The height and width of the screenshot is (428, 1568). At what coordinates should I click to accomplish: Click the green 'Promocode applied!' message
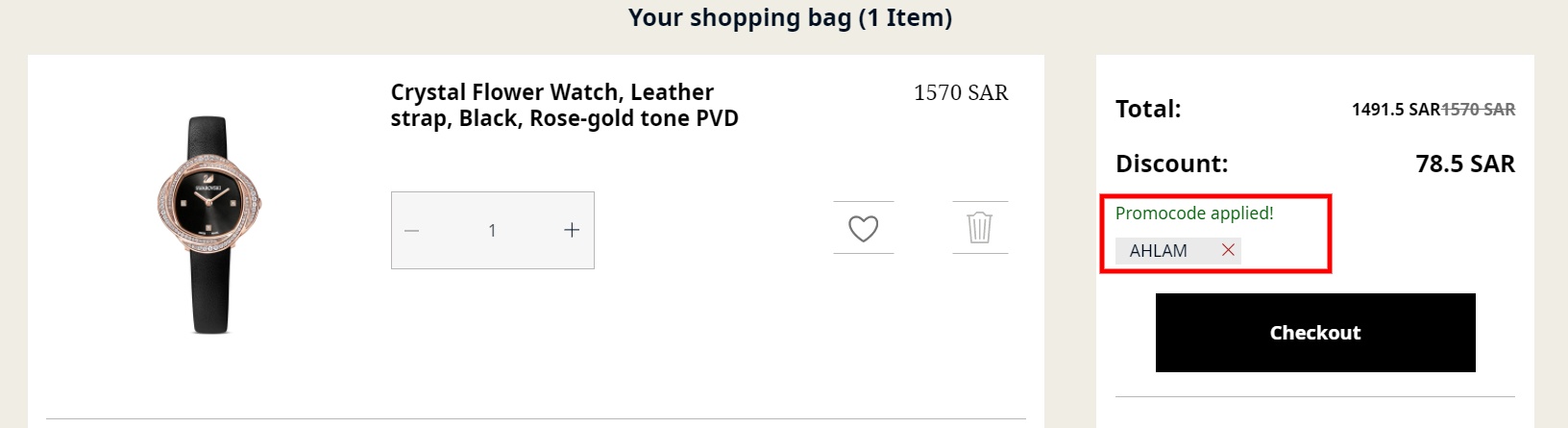[x=1194, y=214]
